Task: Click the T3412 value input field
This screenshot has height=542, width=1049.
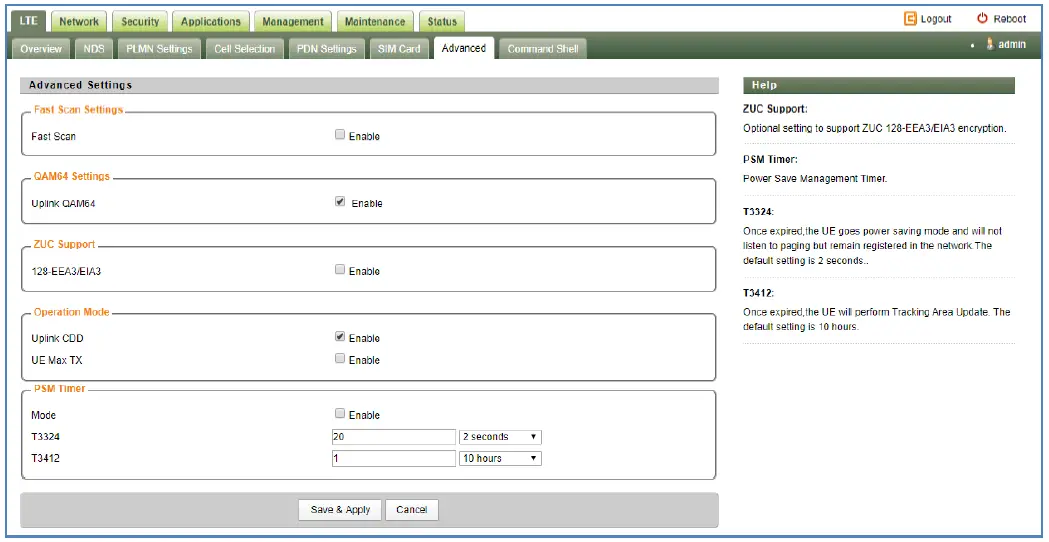Action: point(393,458)
